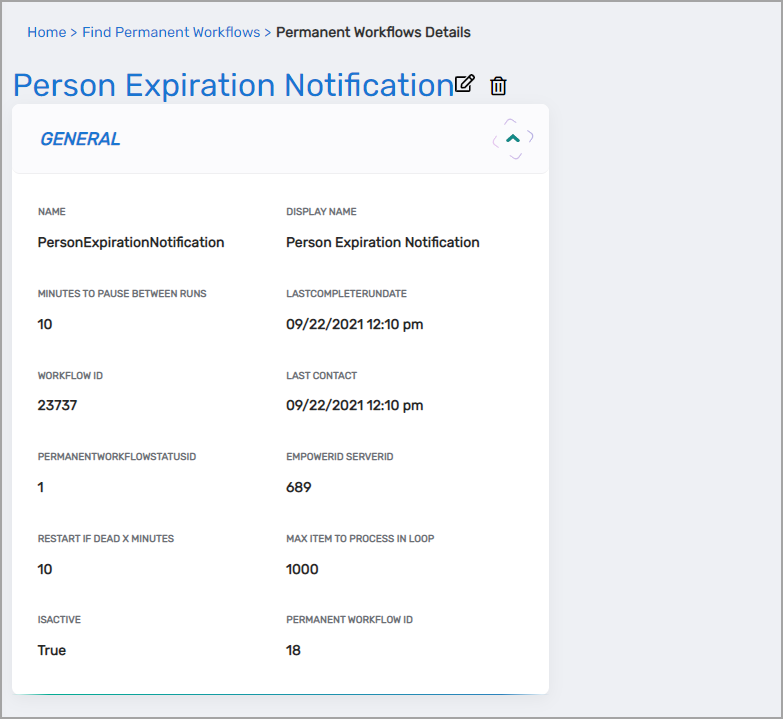
Task: Open the Find Permanent Workflows breadcrumb
Action: coord(171,32)
